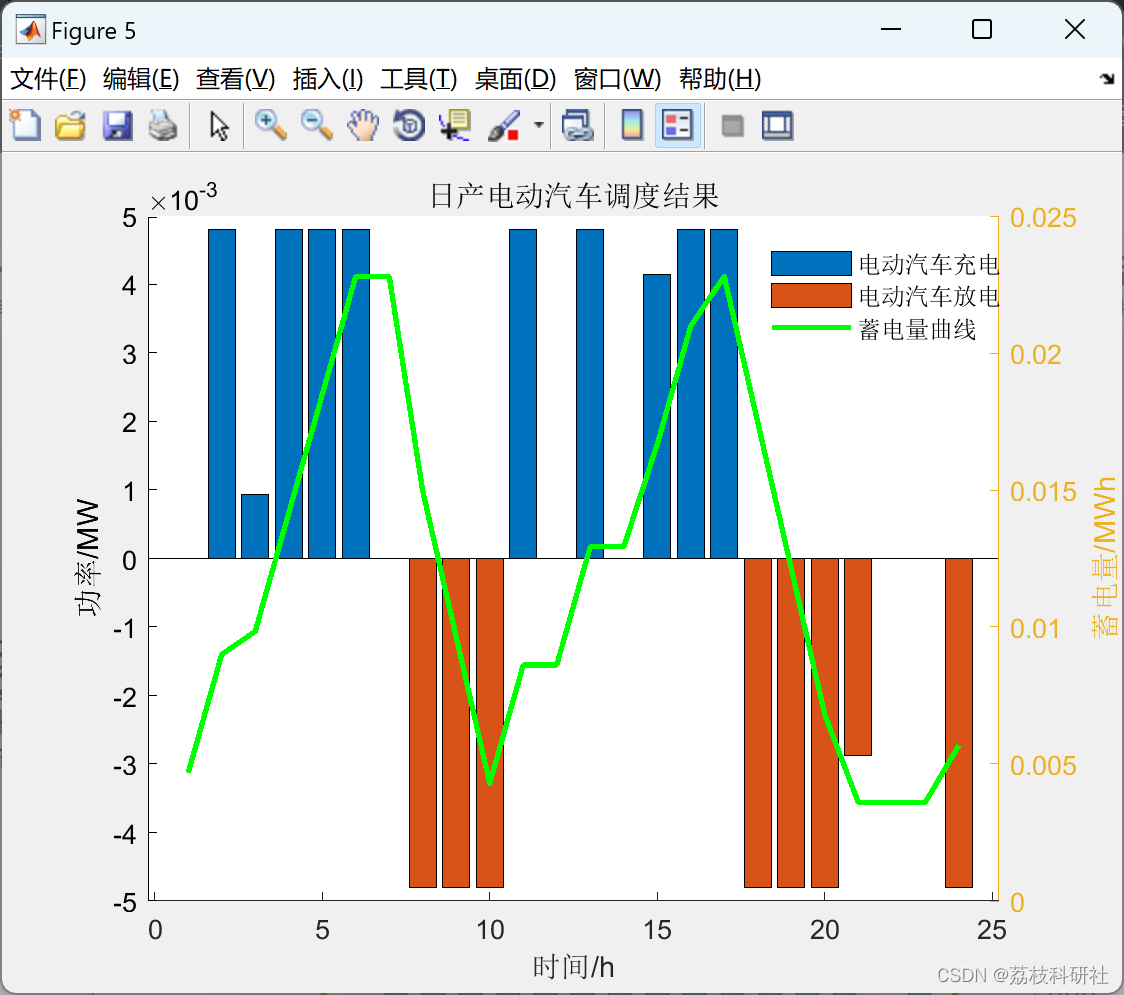Screen dimensions: 1124x995
Task: Show plot tools and dock figure icon
Action: coord(777,125)
